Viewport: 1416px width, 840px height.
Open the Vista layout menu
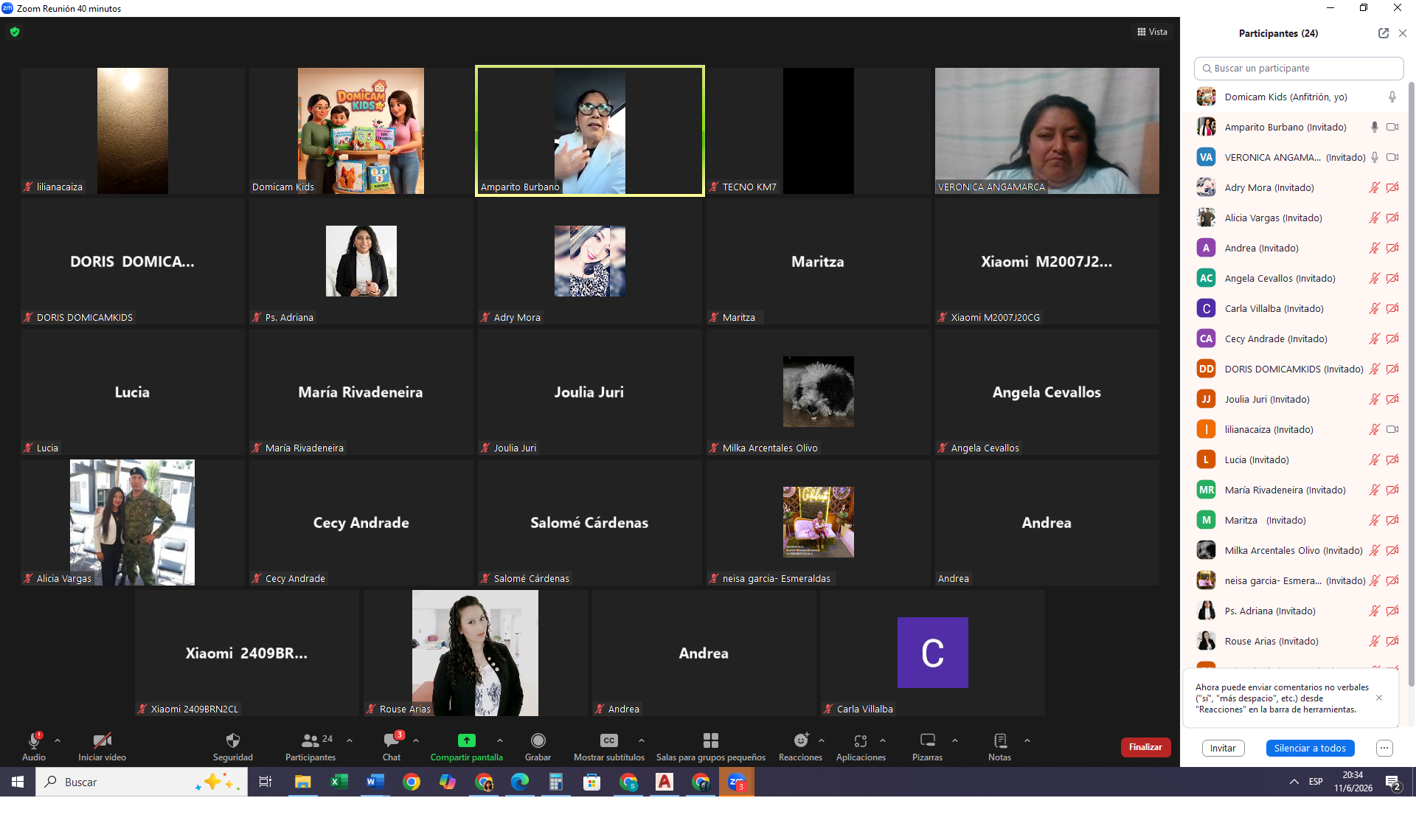pos(1152,32)
